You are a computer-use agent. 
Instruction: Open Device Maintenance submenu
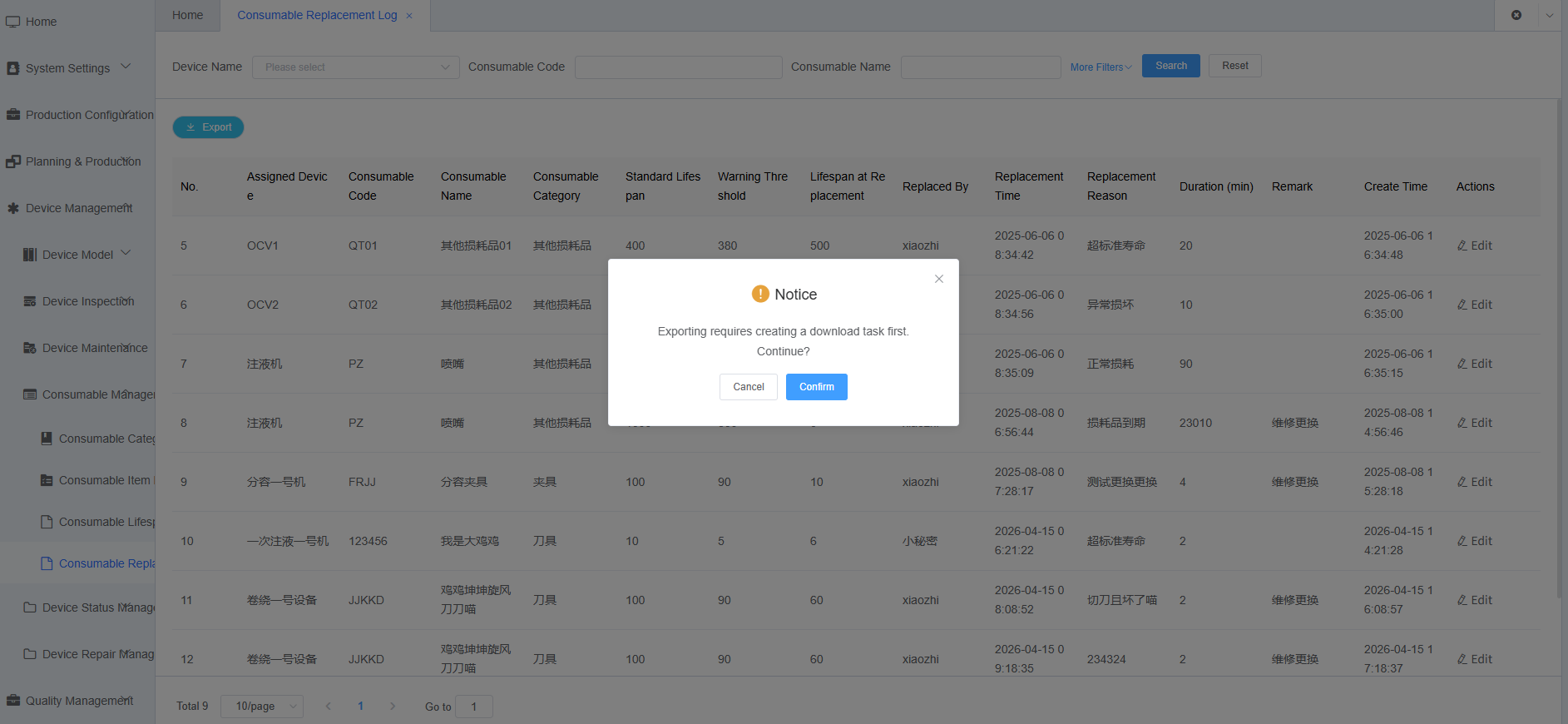[x=77, y=348]
